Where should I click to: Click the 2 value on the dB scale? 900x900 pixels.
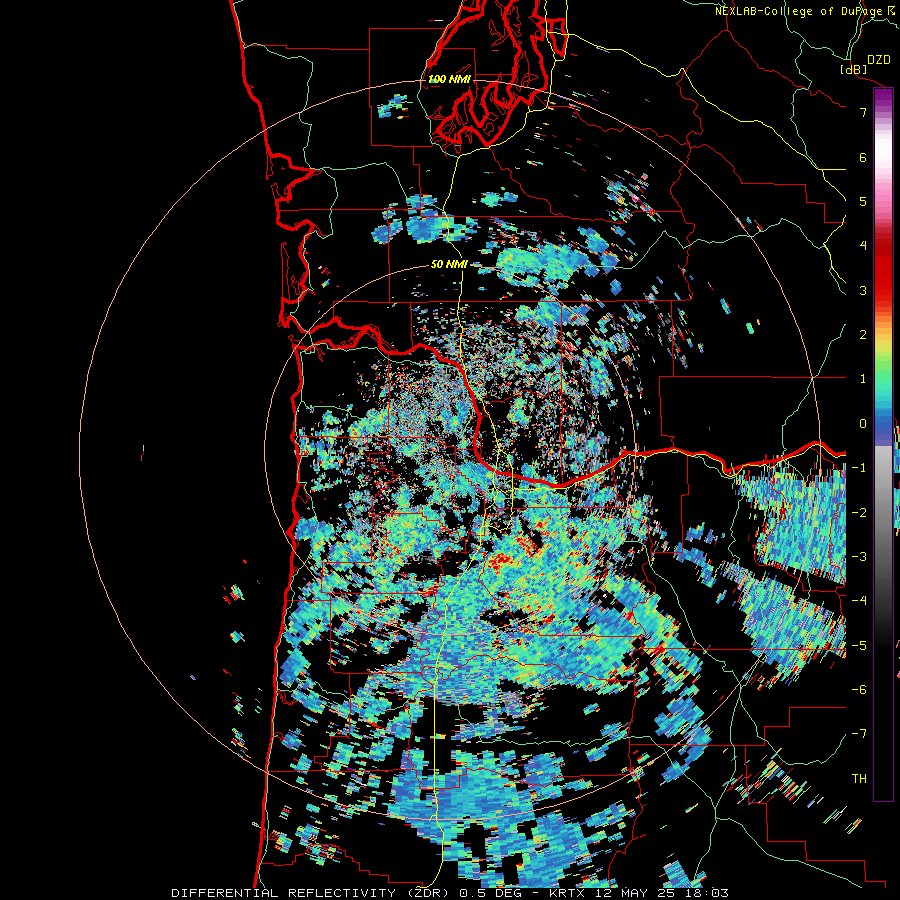click(x=863, y=335)
